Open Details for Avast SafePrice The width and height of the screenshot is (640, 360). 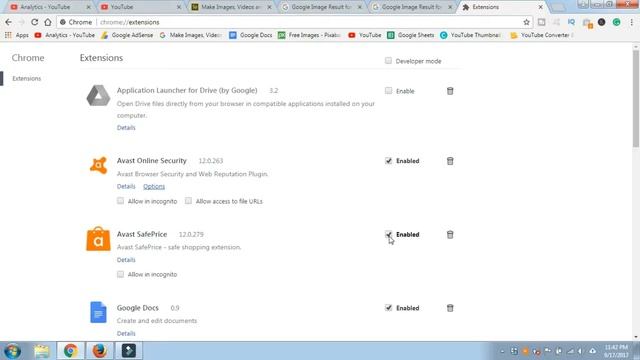coord(126,260)
